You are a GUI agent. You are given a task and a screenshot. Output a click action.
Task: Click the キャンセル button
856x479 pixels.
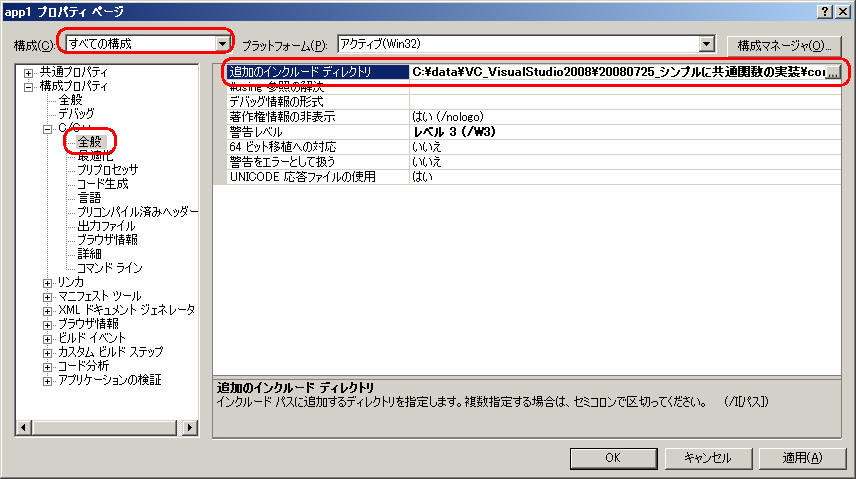[707, 457]
